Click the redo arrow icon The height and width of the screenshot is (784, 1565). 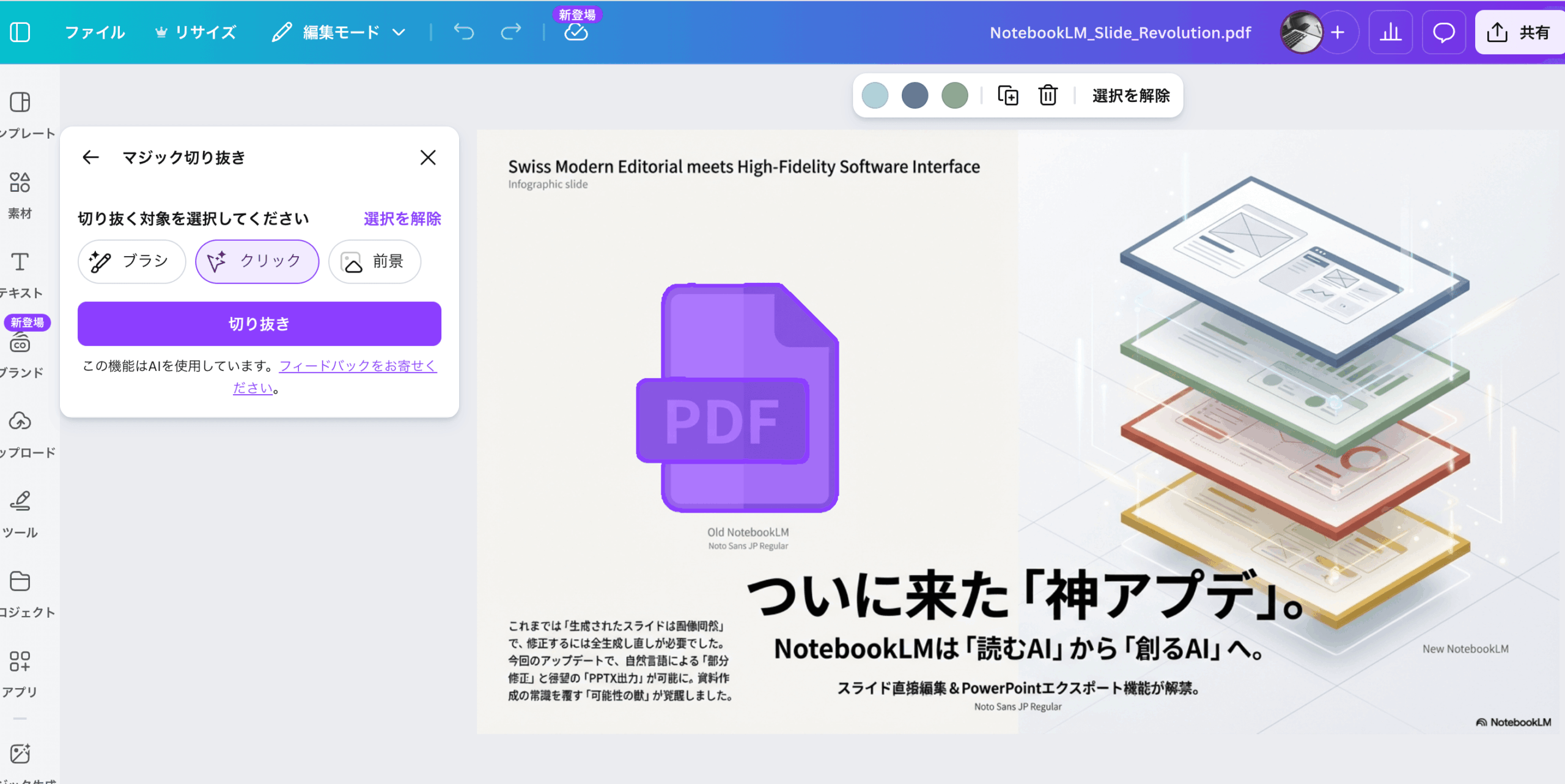[x=510, y=32]
